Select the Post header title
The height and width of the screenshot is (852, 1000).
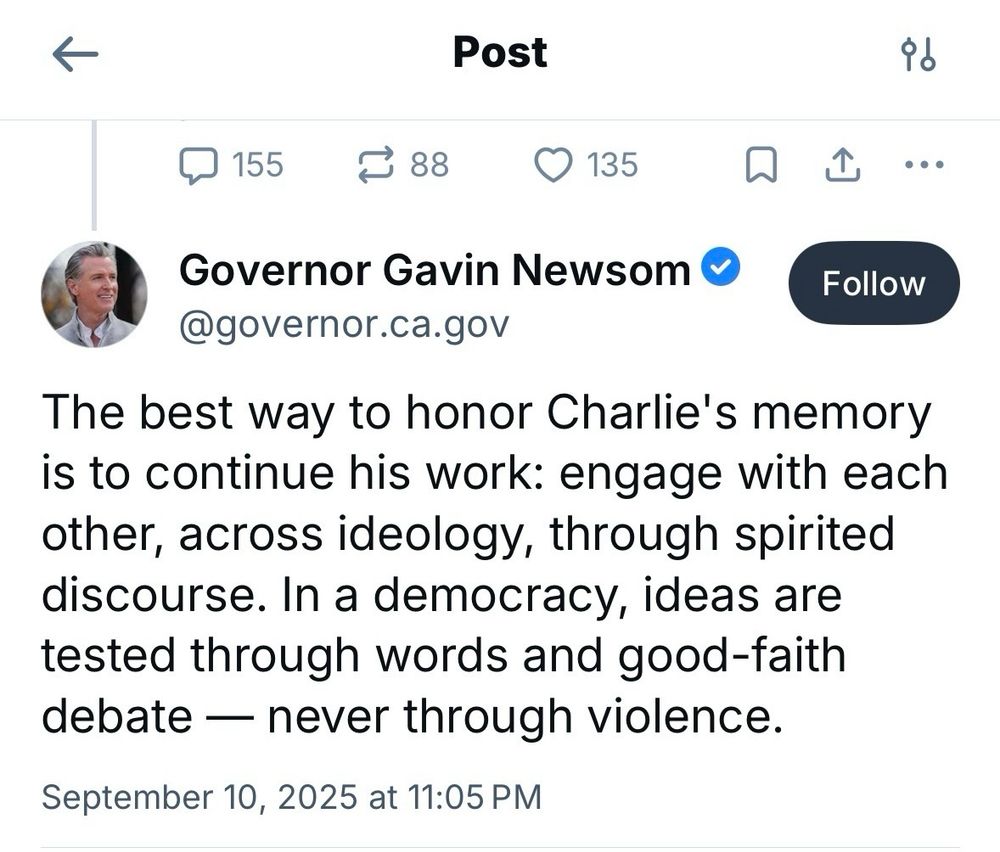[x=498, y=52]
